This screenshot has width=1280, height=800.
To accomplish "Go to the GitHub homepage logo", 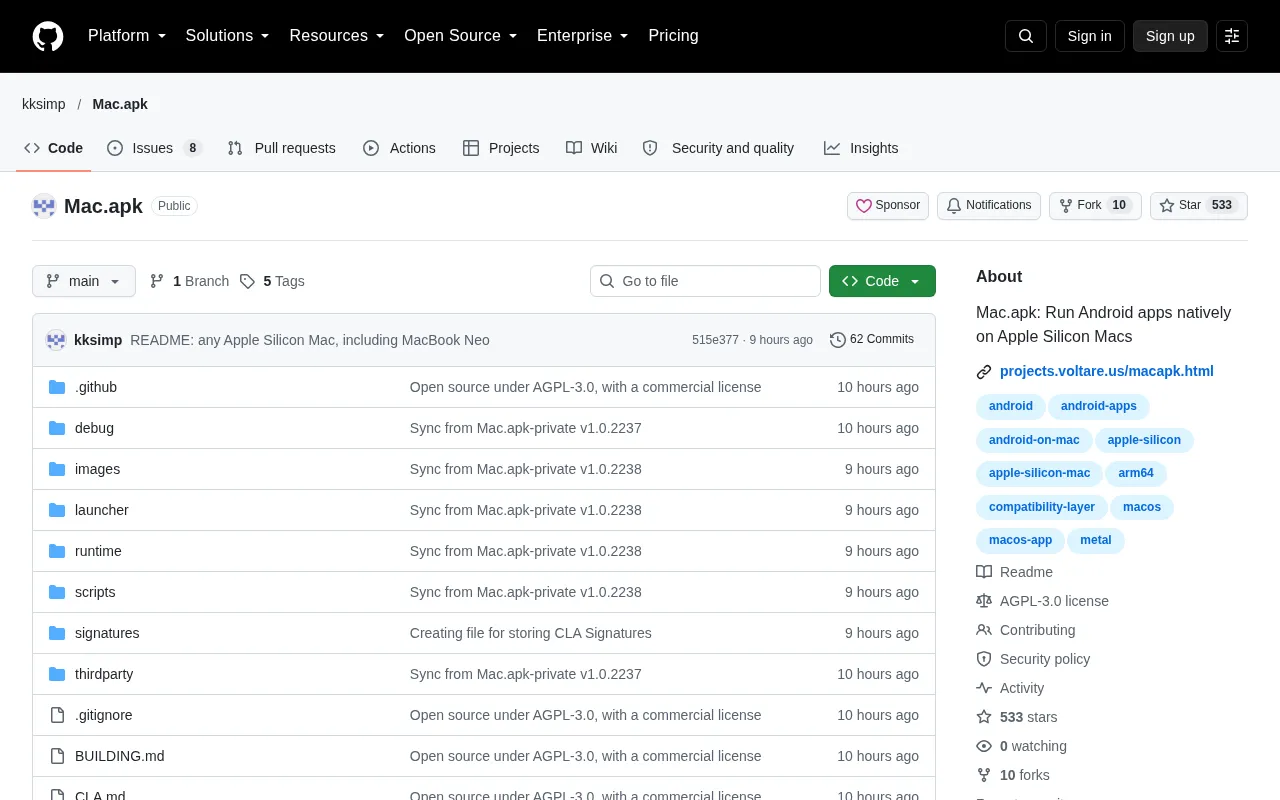I will (48, 36).
